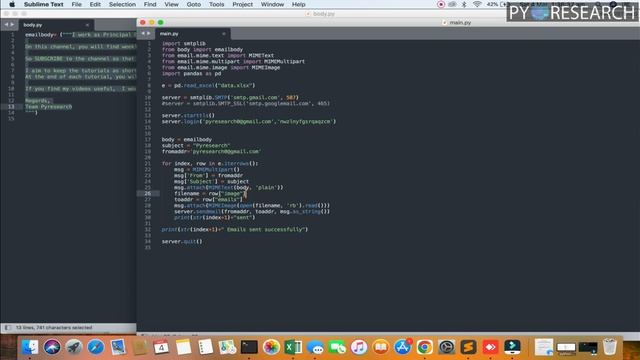Open the Trash in the dock

610,347
